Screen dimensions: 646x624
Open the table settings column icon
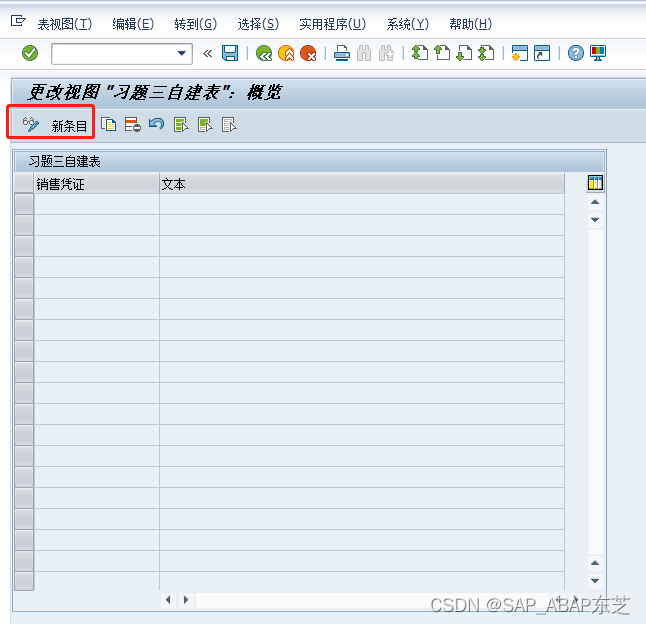(595, 182)
